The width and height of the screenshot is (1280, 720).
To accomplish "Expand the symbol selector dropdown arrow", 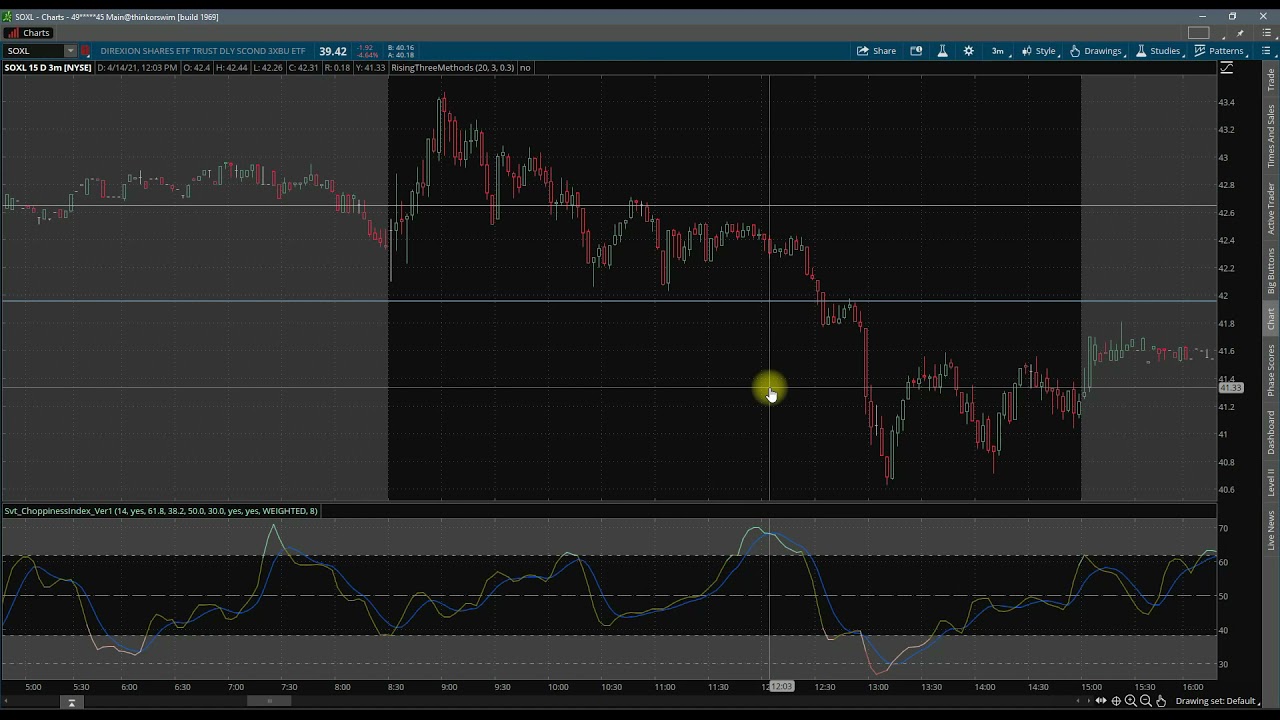I will point(71,51).
